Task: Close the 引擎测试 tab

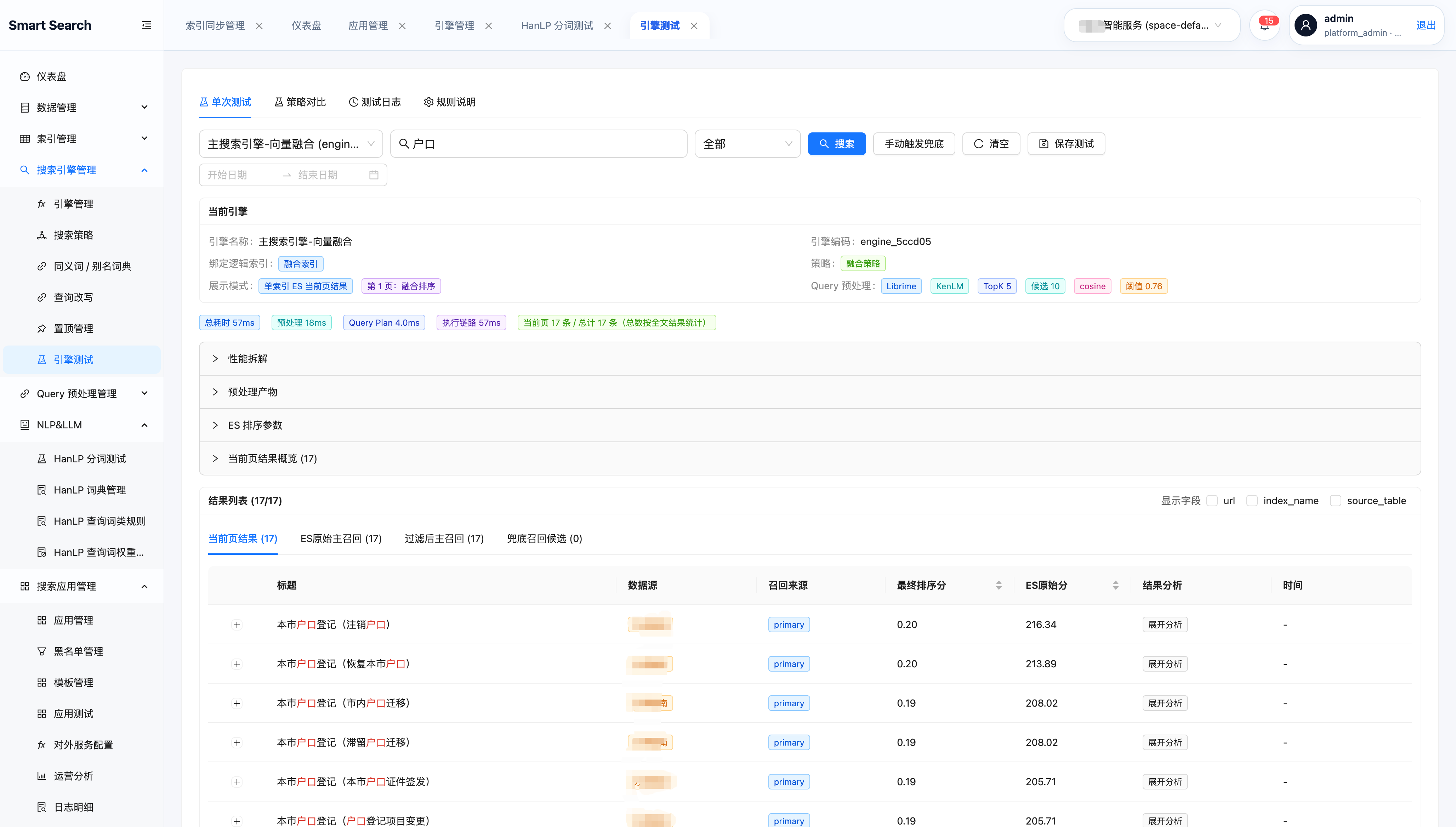Action: (694, 26)
